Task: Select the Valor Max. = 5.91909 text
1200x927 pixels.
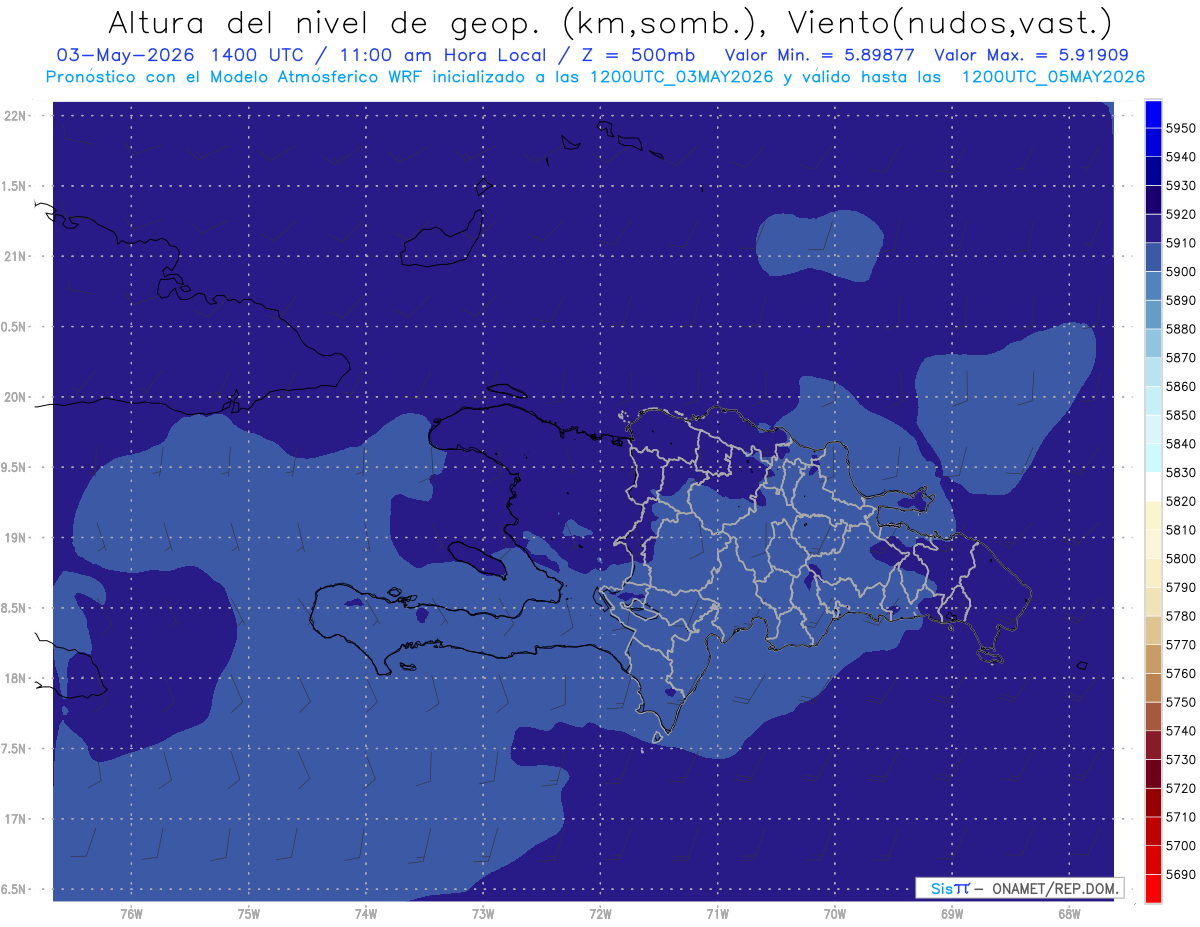Action: click(x=1031, y=55)
